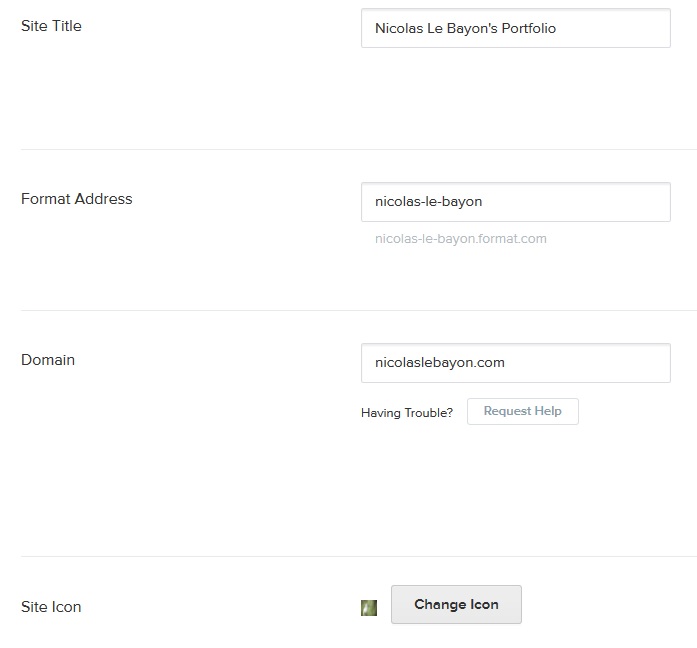Click the small site icon thumbnail
This screenshot has height=648, width=697.
coord(369,607)
